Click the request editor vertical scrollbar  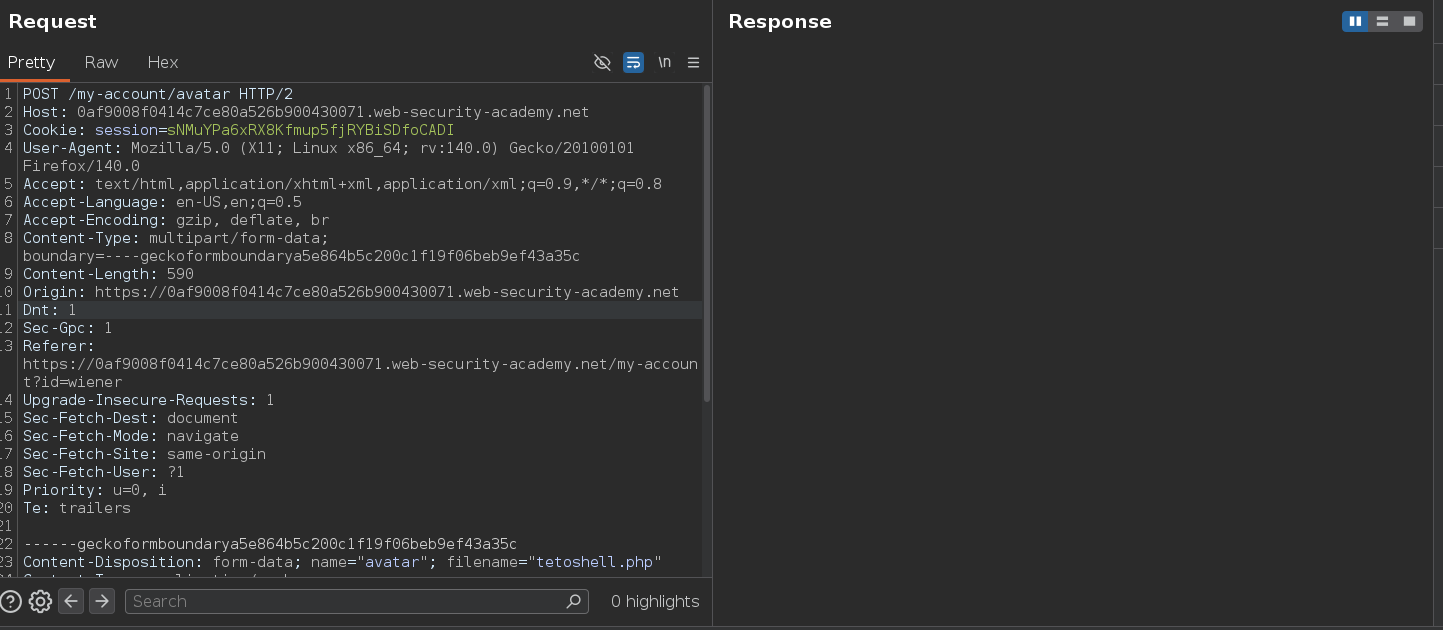(707, 243)
